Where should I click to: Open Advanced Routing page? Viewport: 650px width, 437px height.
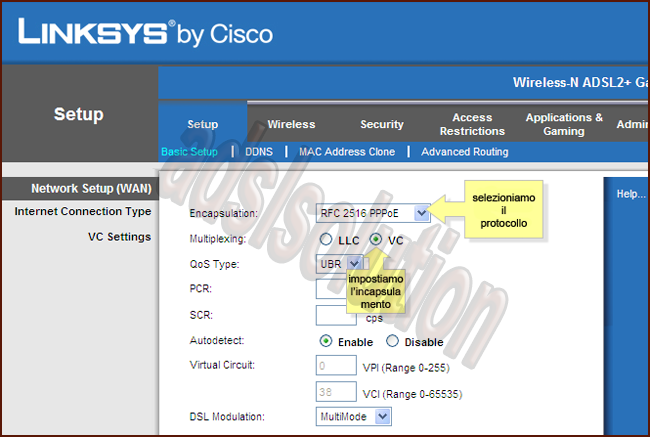[464, 152]
